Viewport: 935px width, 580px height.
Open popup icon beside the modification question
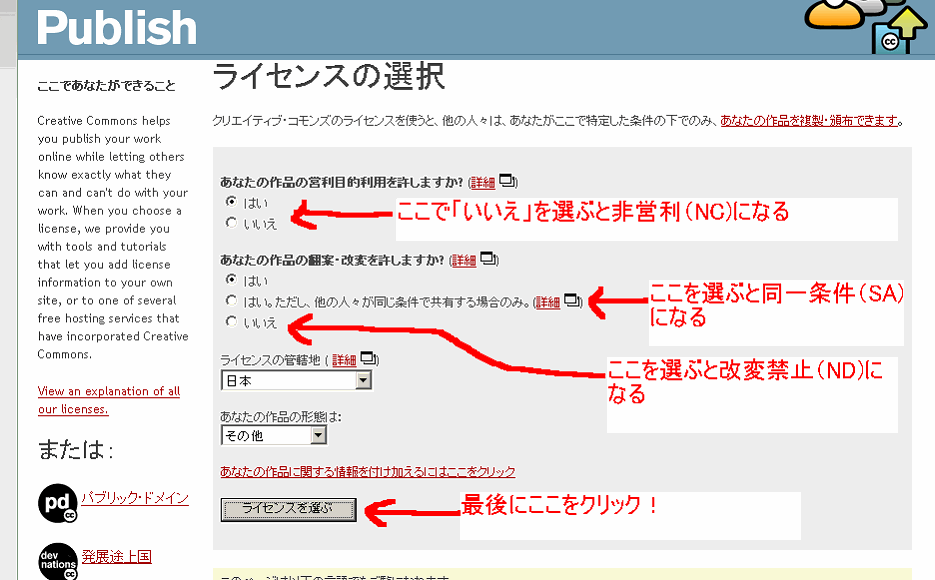pyautogui.click(x=488, y=258)
